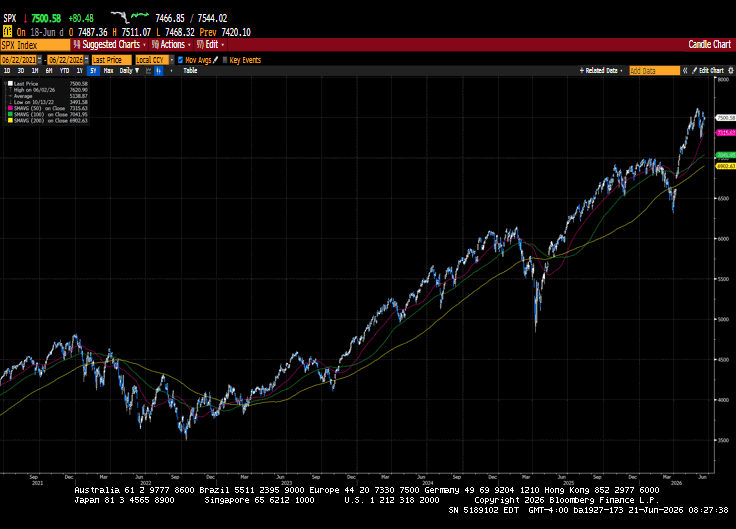
Task: Click the 7466.85 bid value in header
Action: click(x=170, y=18)
